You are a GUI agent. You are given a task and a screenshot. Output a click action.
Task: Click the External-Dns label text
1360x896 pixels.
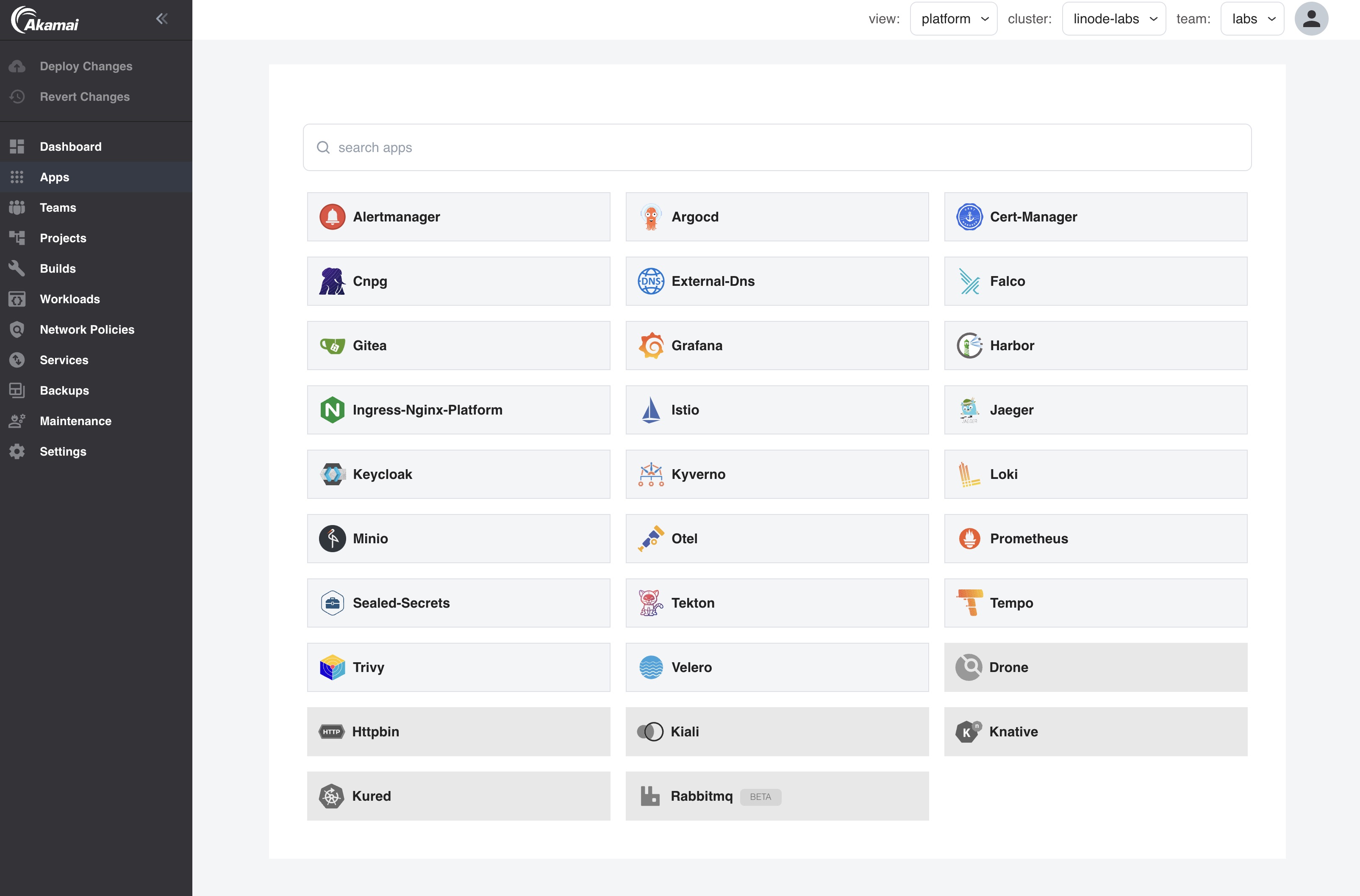712,281
